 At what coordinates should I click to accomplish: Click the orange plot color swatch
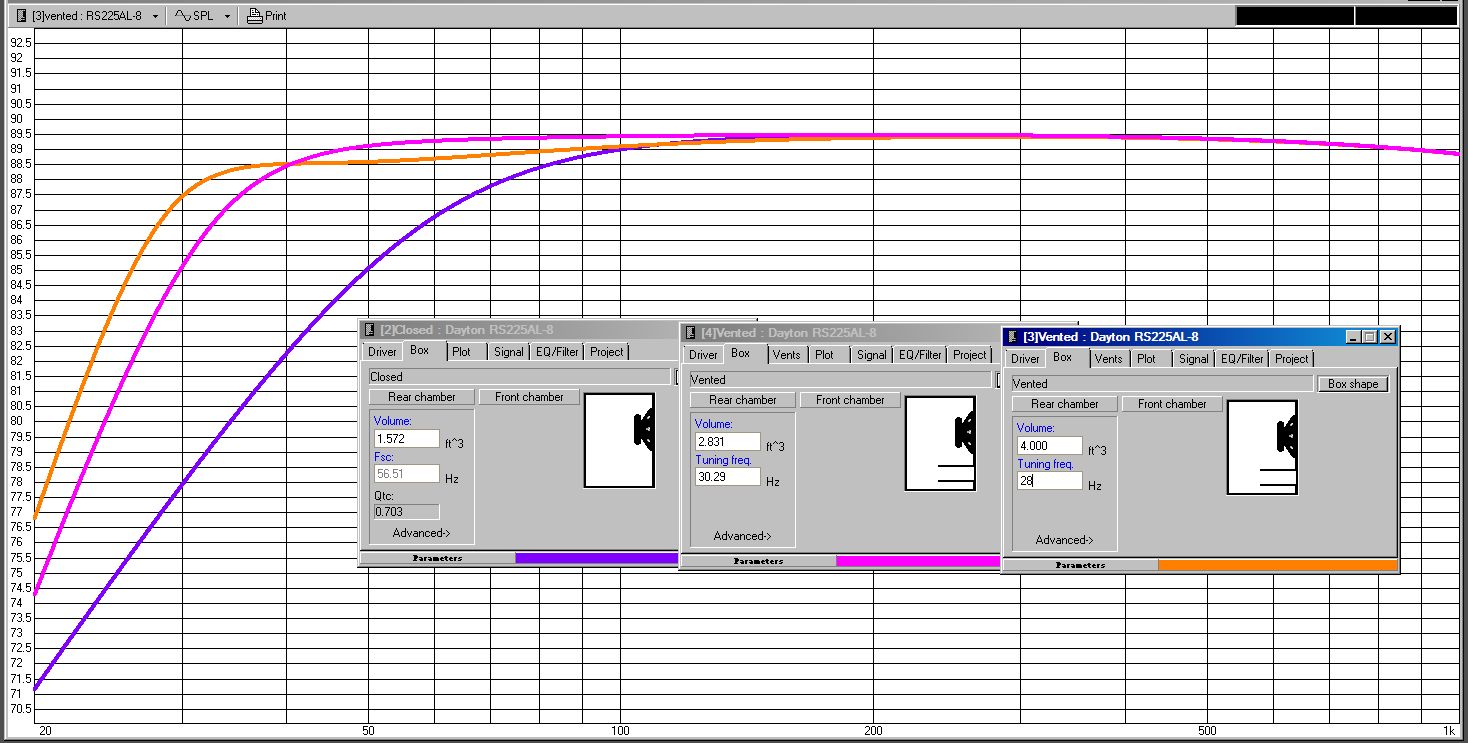click(1277, 565)
